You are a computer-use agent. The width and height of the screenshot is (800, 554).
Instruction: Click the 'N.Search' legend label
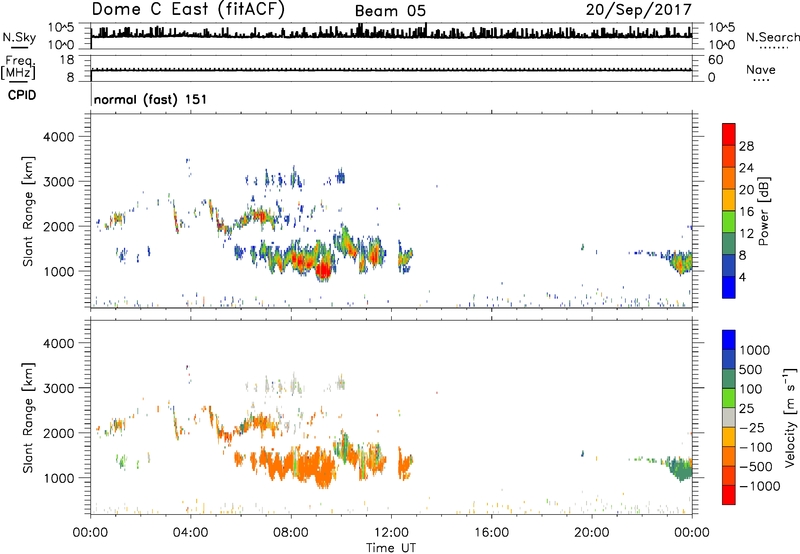[x=772, y=37]
